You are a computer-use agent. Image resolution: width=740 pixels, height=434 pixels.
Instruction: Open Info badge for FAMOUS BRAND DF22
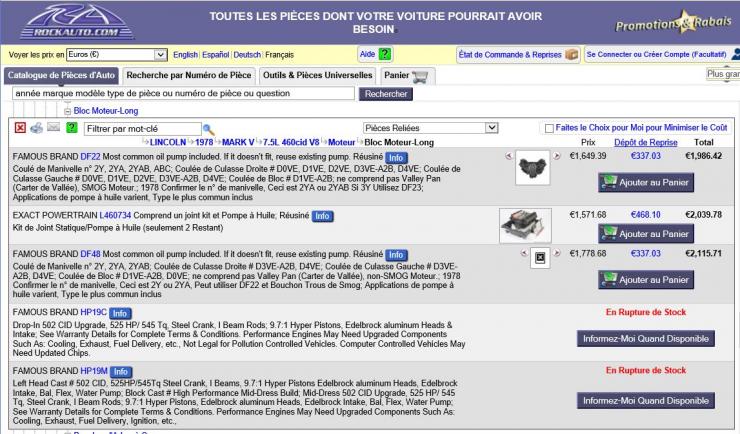(x=396, y=158)
